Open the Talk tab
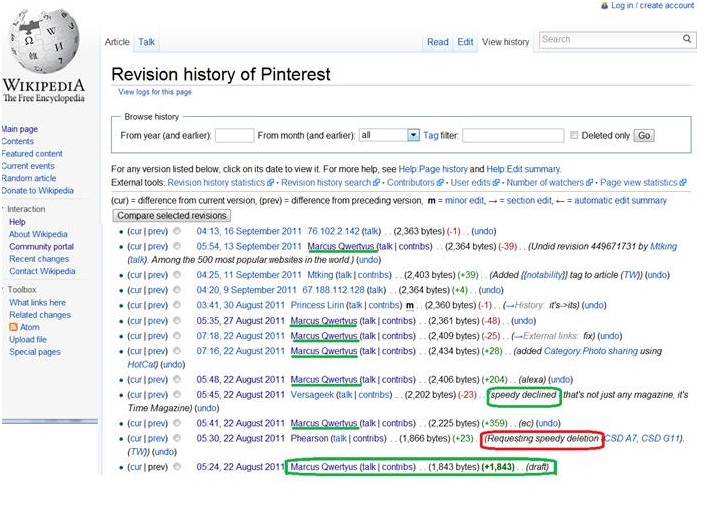724x512 pixels. click(x=146, y=42)
